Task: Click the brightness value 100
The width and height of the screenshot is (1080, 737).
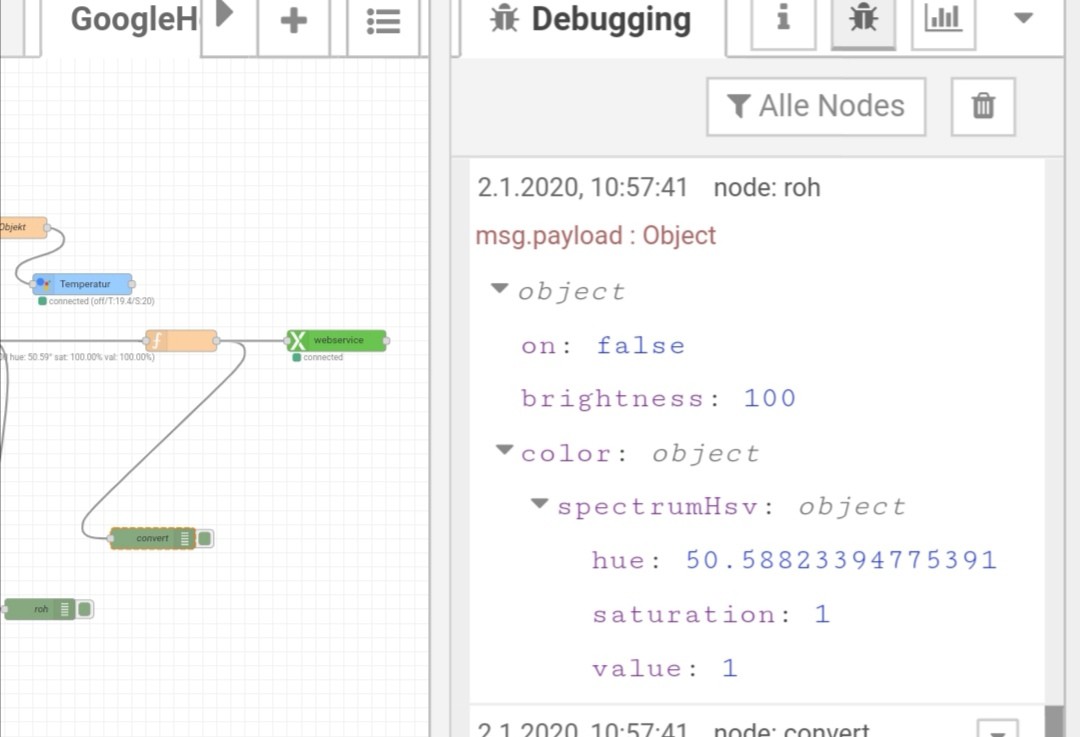Action: click(769, 398)
